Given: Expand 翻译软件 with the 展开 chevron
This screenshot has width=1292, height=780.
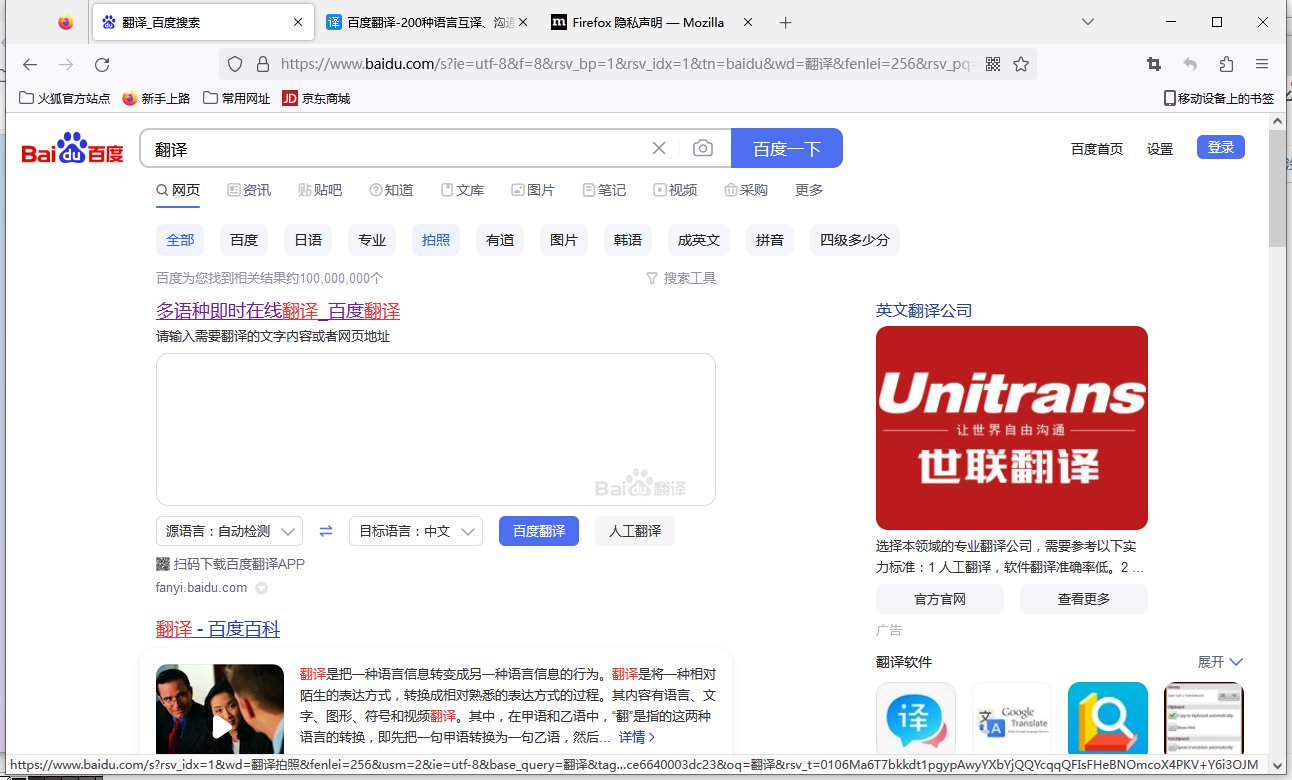Looking at the screenshot, I should tap(1221, 662).
